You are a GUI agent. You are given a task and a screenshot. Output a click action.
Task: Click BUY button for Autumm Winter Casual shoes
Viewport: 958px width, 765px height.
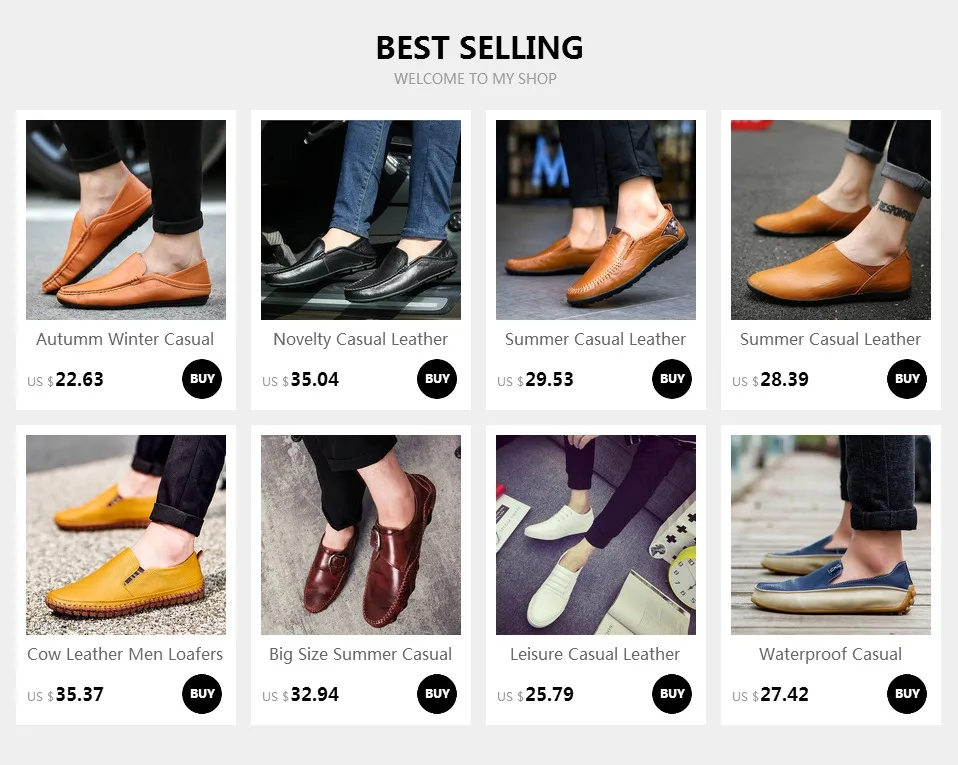pyautogui.click(x=202, y=379)
